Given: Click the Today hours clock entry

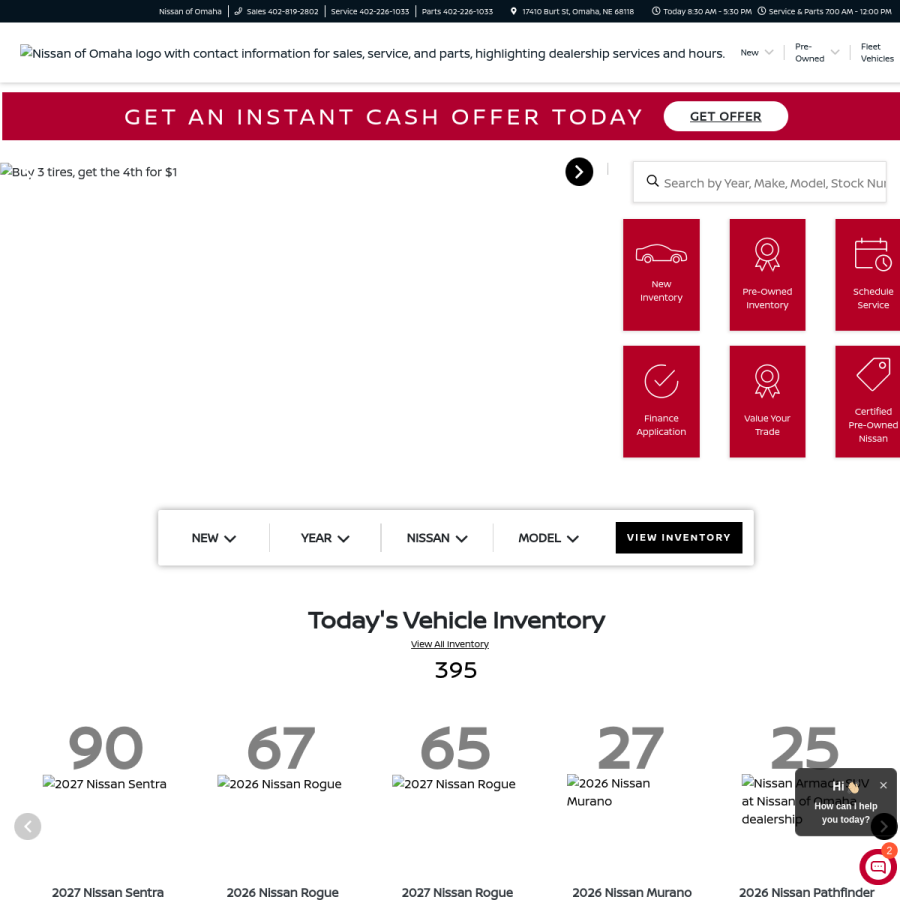Looking at the screenshot, I should pos(701,11).
